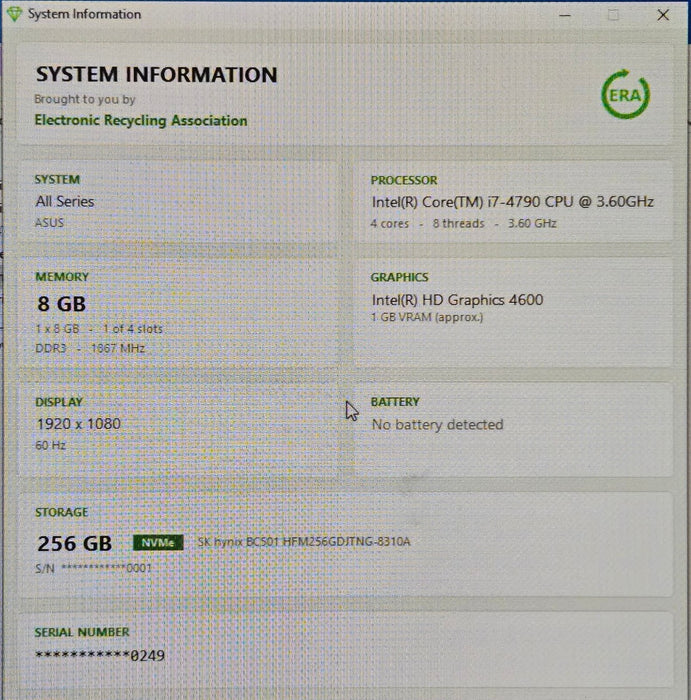Click the disabled maximize button
This screenshot has height=700, width=691.
[613, 15]
